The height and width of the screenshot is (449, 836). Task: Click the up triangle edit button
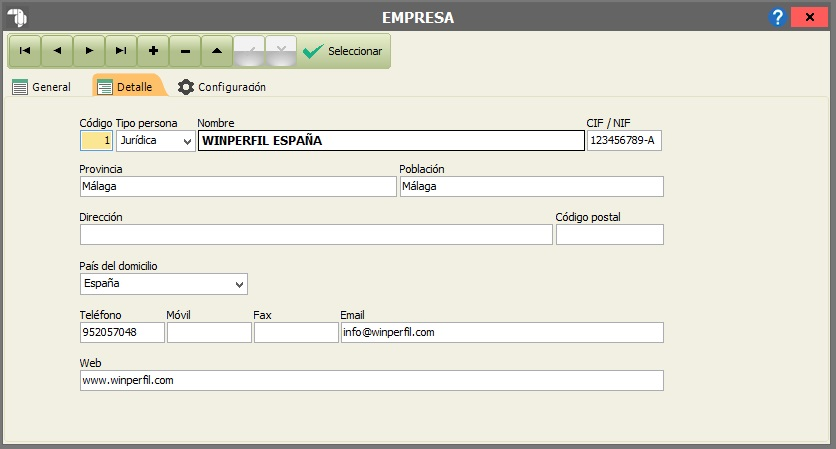[217, 51]
